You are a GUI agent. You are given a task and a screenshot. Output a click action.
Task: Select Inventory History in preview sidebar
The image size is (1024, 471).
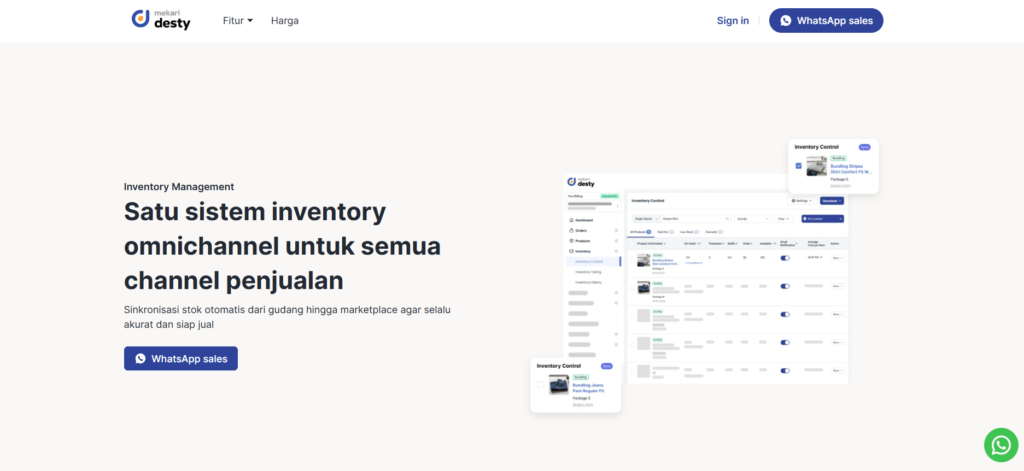588,282
